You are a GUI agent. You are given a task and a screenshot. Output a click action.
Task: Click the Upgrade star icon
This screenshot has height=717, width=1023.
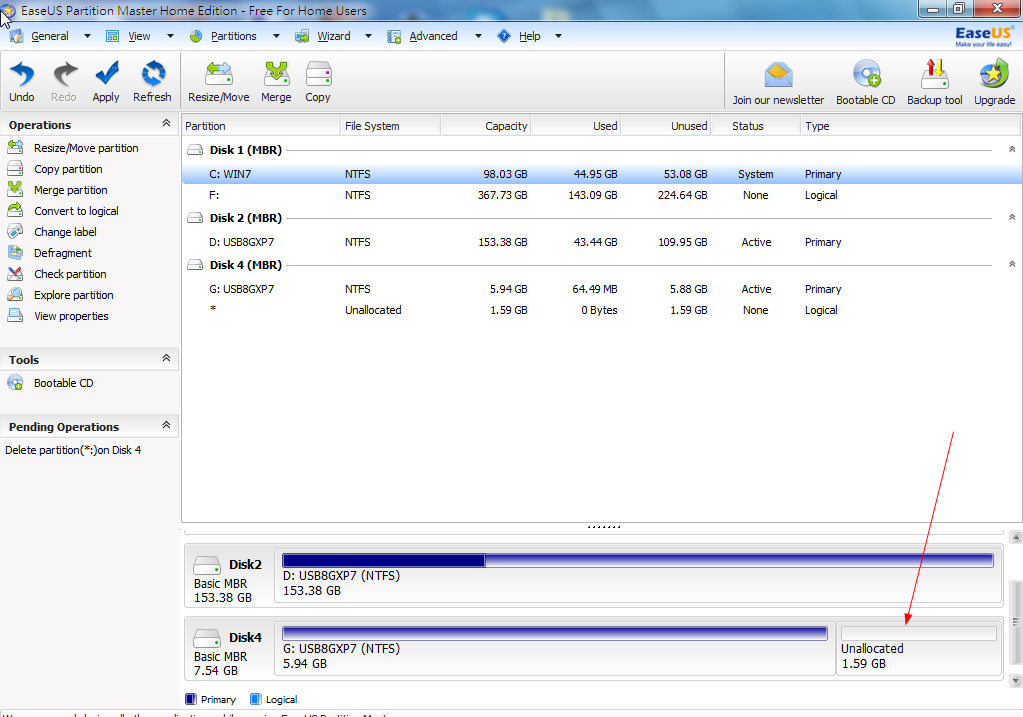pyautogui.click(x=994, y=74)
